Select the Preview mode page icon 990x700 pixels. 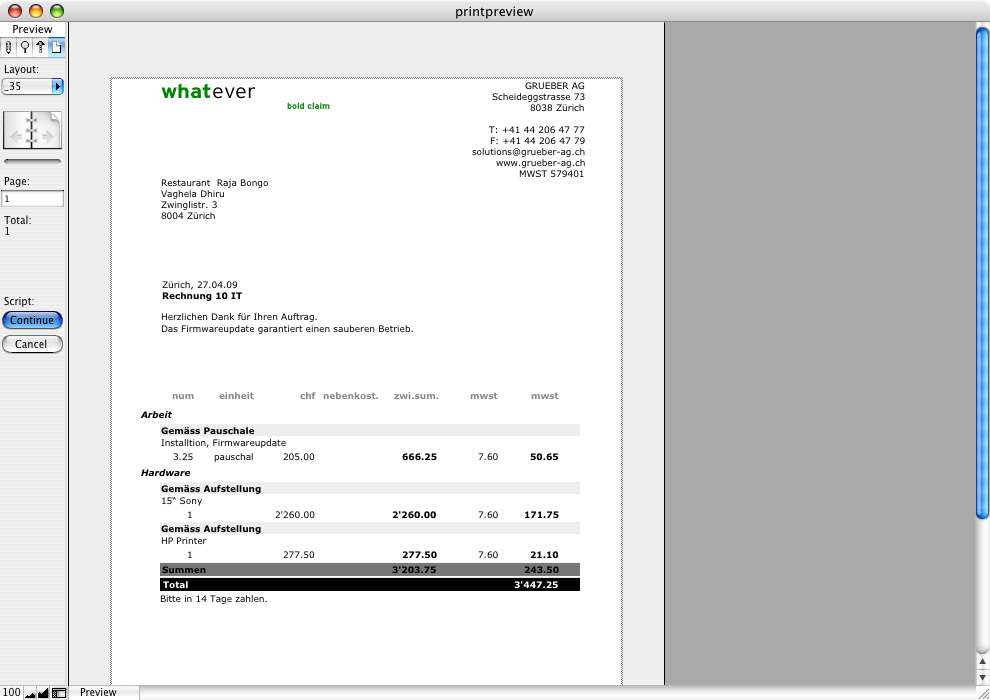[57, 47]
